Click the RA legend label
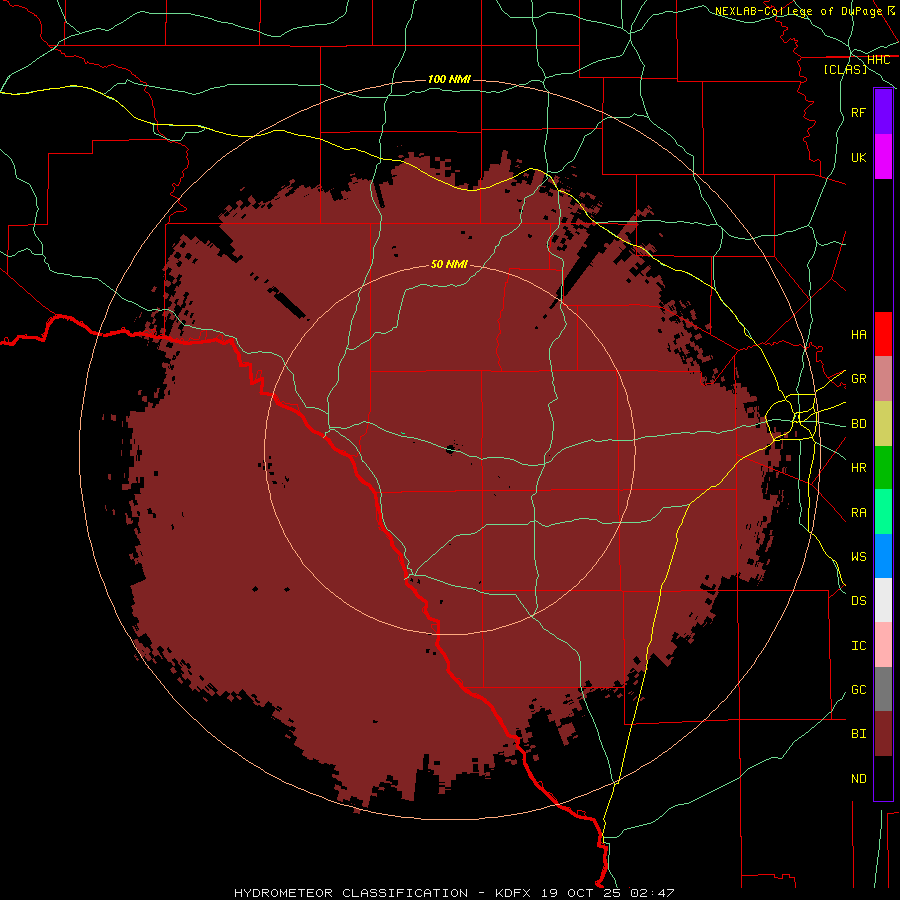This screenshot has width=900, height=900. 859,513
